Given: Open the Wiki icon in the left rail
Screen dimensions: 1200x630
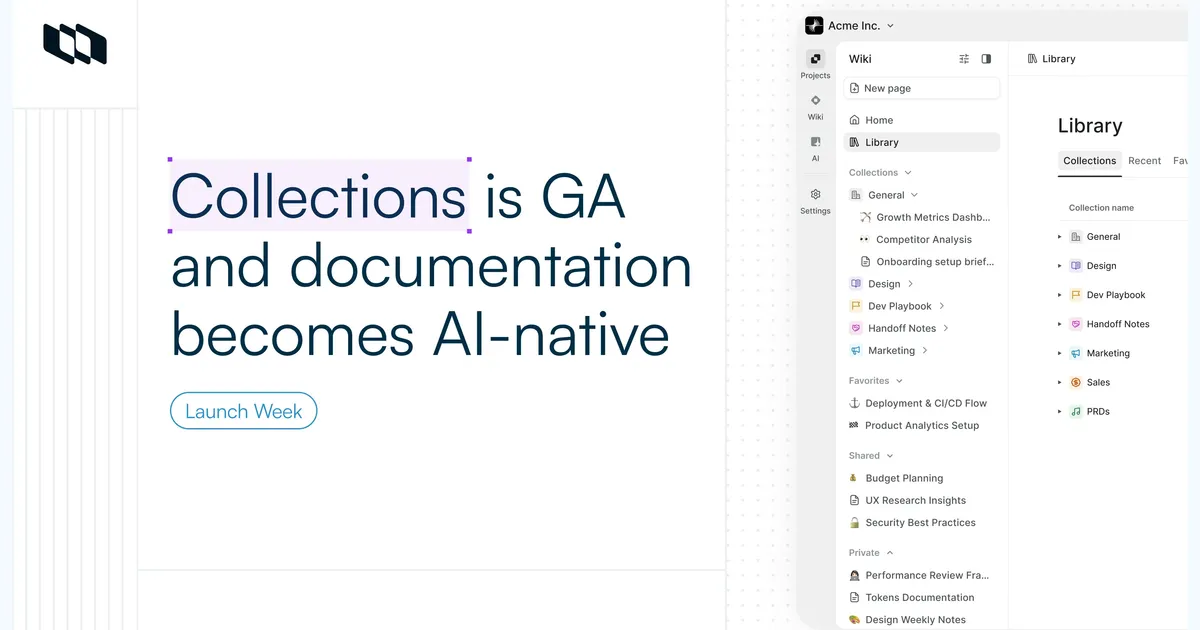Looking at the screenshot, I should [816, 100].
